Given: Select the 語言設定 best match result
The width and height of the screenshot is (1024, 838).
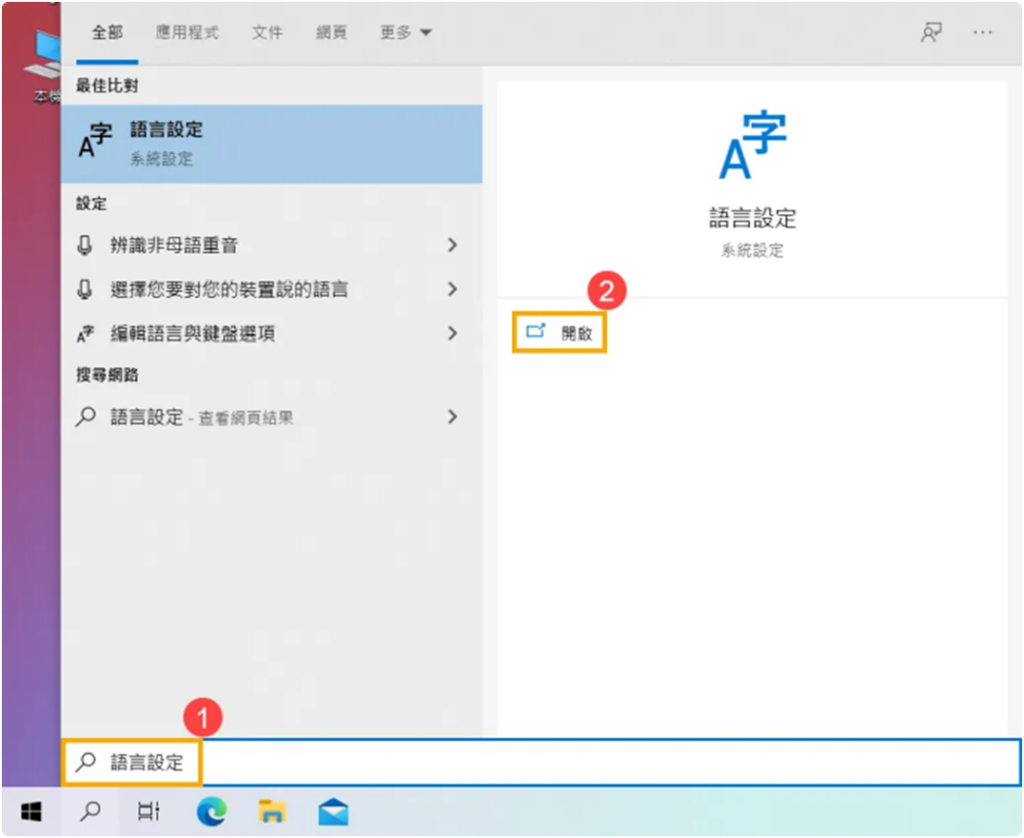Looking at the screenshot, I should coord(271,143).
